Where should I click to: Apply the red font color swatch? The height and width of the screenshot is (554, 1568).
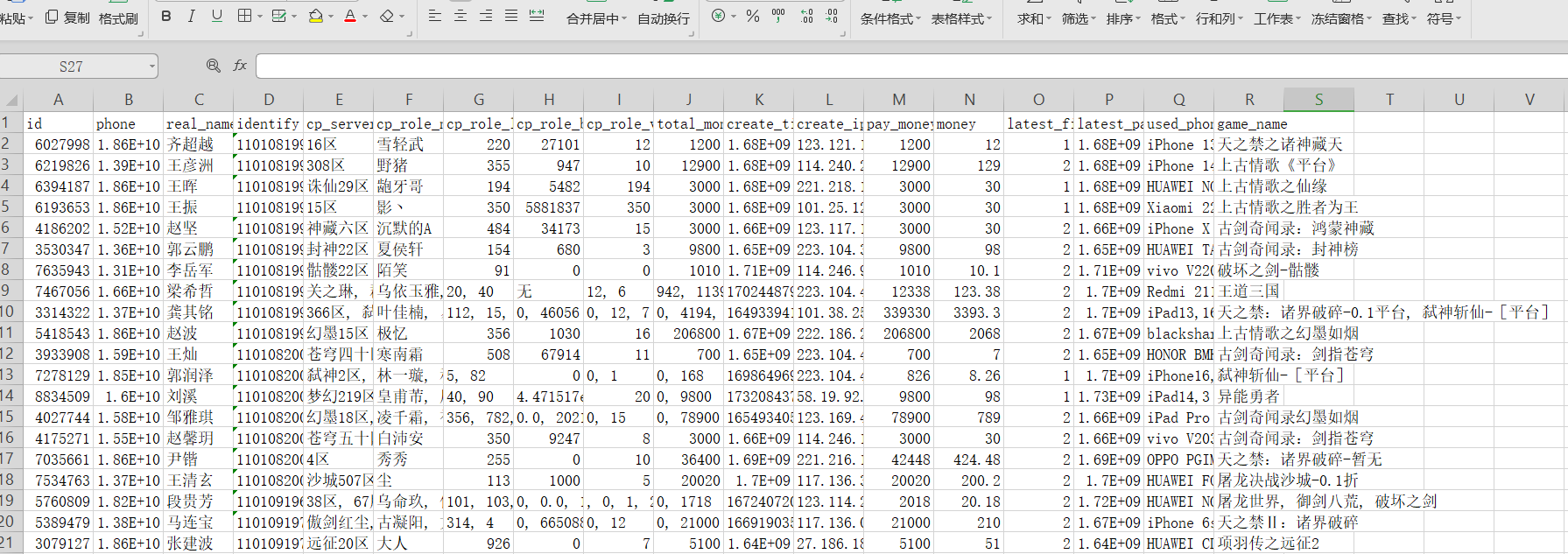pyautogui.click(x=350, y=16)
